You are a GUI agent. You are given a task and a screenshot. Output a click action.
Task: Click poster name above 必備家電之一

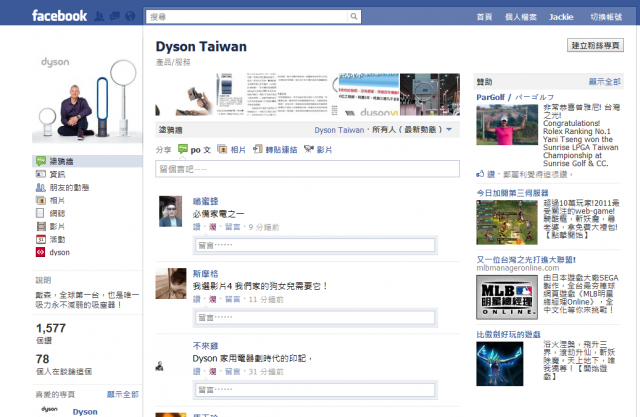[x=206, y=201]
